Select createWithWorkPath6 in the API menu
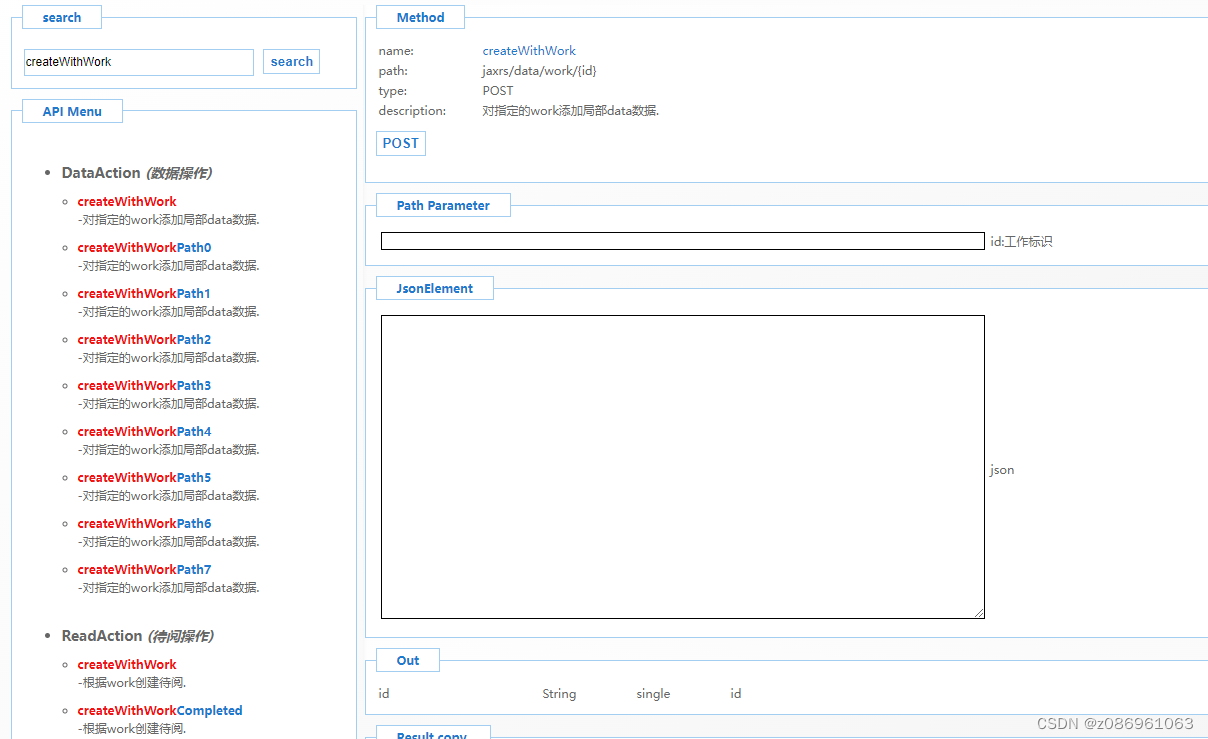This screenshot has width=1208, height=739. (144, 523)
